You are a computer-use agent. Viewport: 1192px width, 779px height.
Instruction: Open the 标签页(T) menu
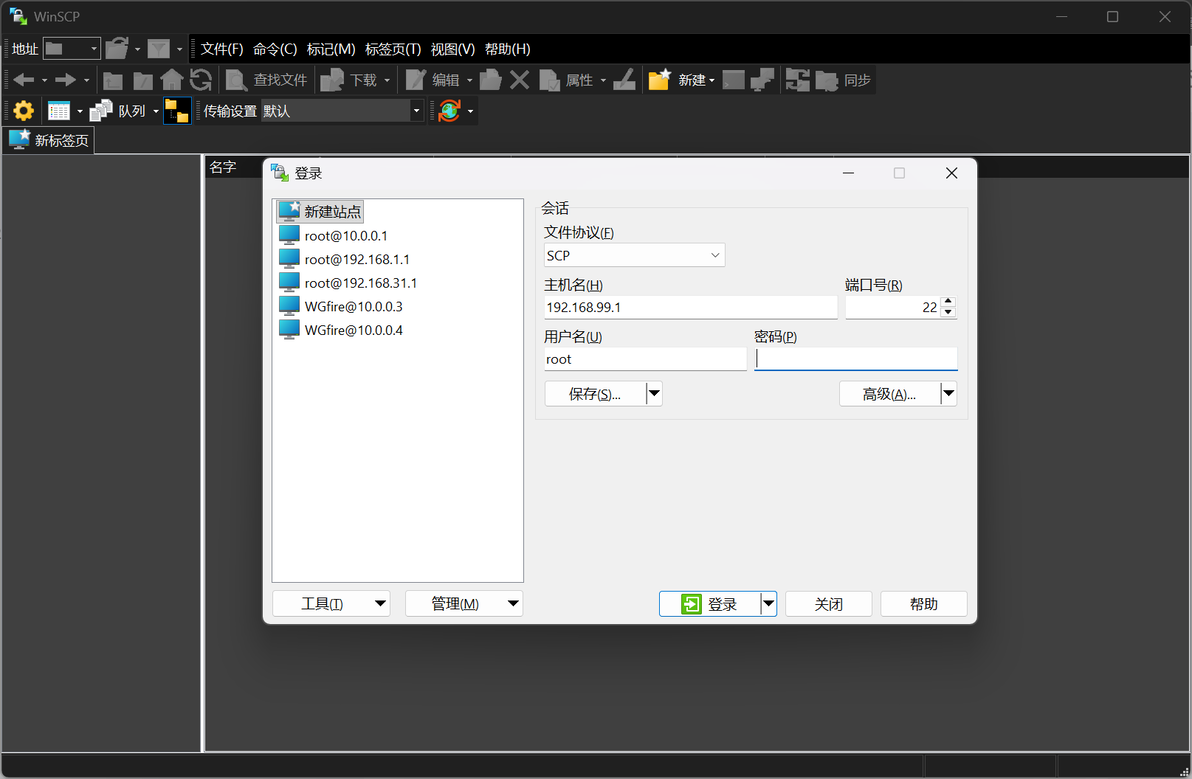click(393, 49)
